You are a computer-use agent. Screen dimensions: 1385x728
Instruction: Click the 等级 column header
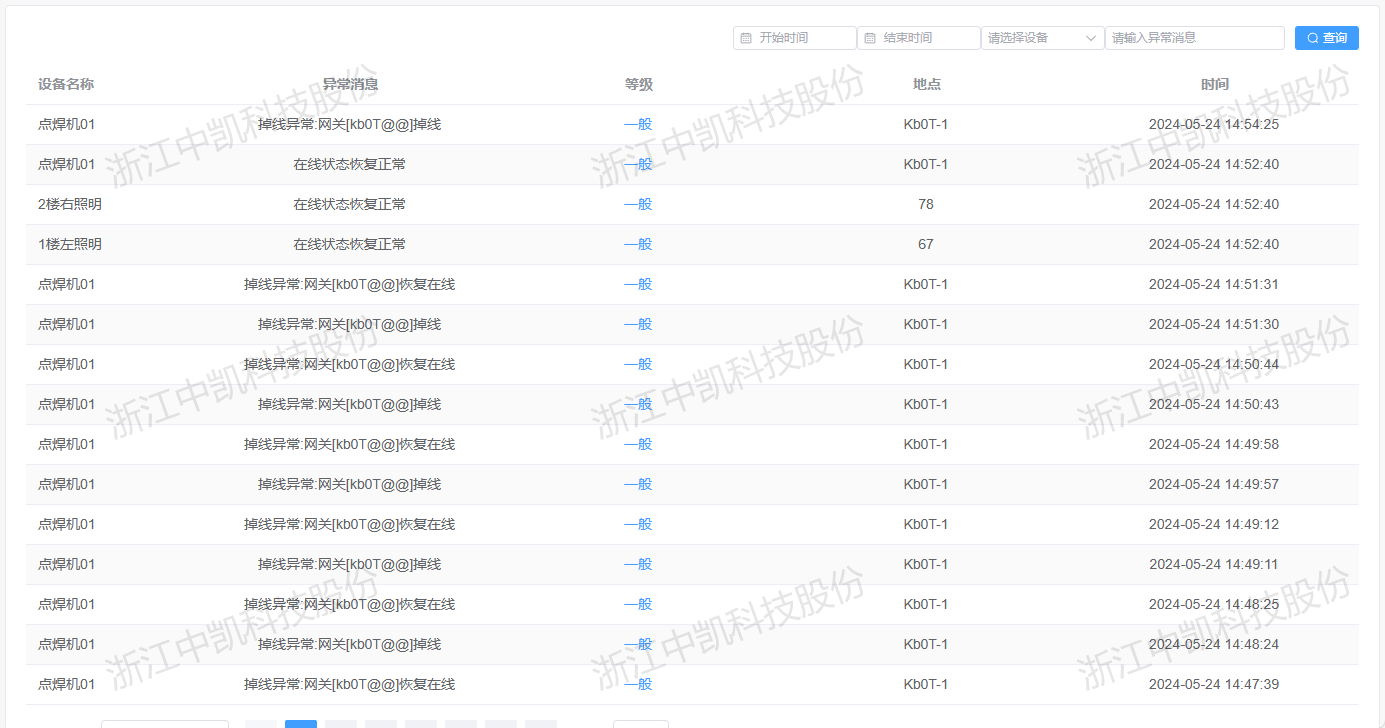638,84
